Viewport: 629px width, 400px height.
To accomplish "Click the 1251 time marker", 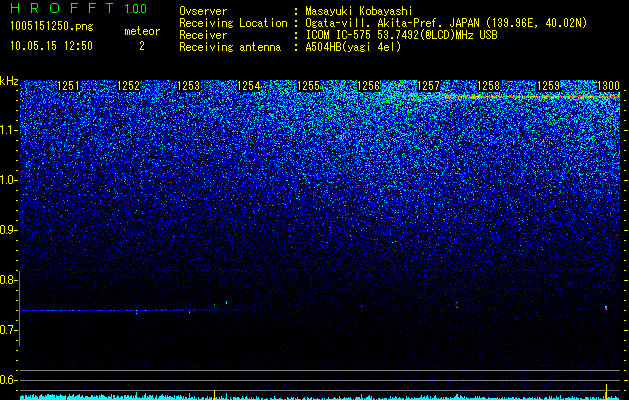I will (x=69, y=86).
